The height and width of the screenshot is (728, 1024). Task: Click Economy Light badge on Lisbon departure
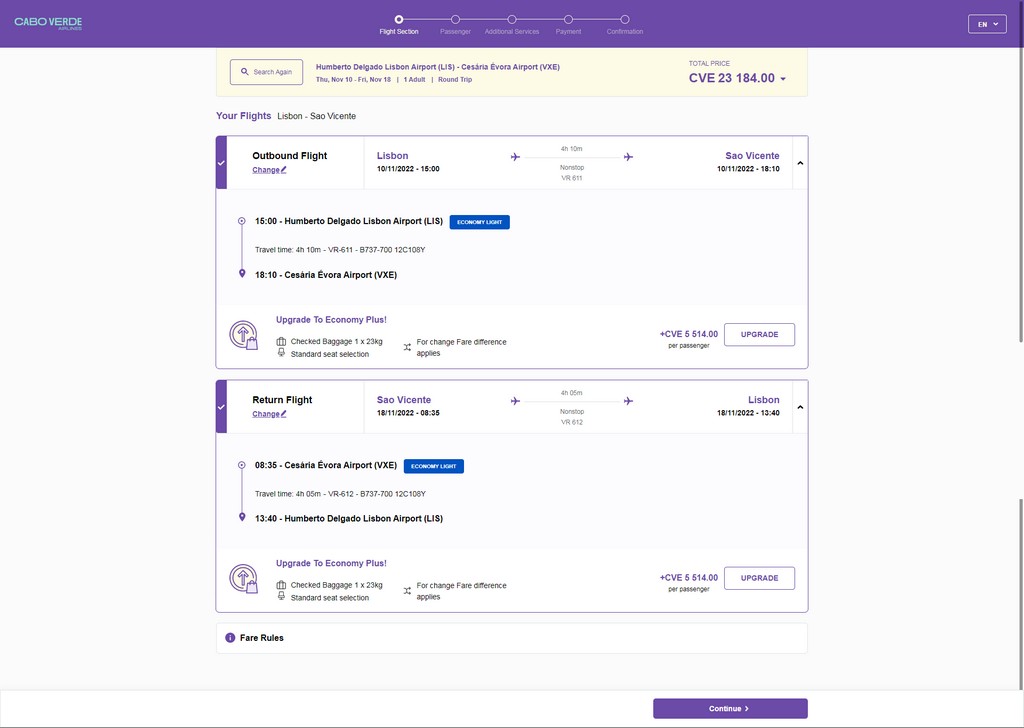pyautogui.click(x=480, y=222)
